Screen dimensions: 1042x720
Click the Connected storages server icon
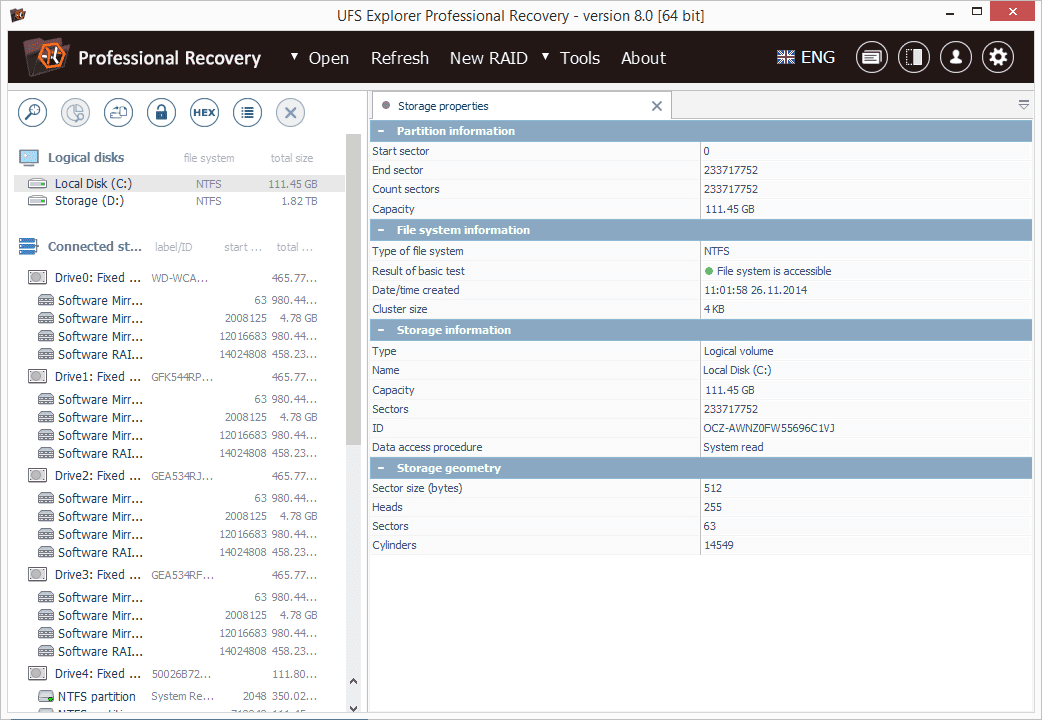29,247
